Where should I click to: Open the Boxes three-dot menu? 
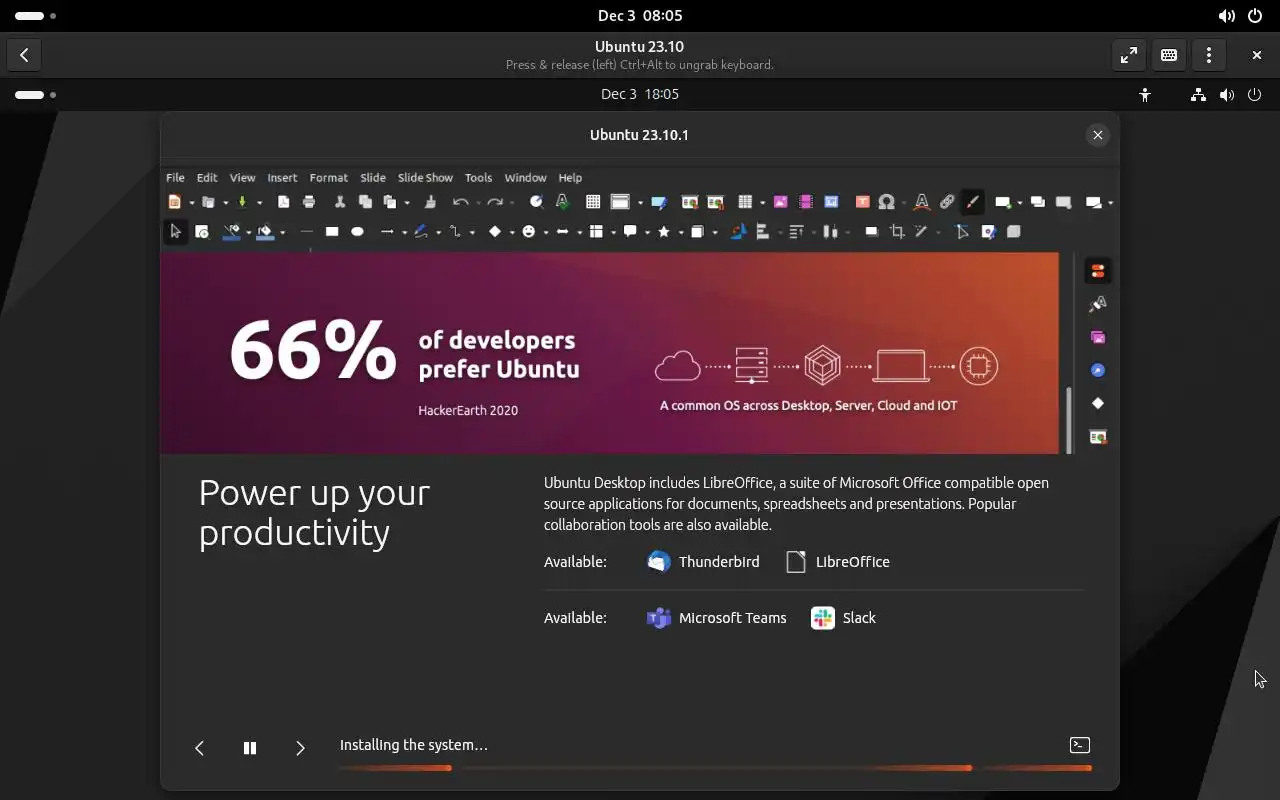click(x=1209, y=55)
